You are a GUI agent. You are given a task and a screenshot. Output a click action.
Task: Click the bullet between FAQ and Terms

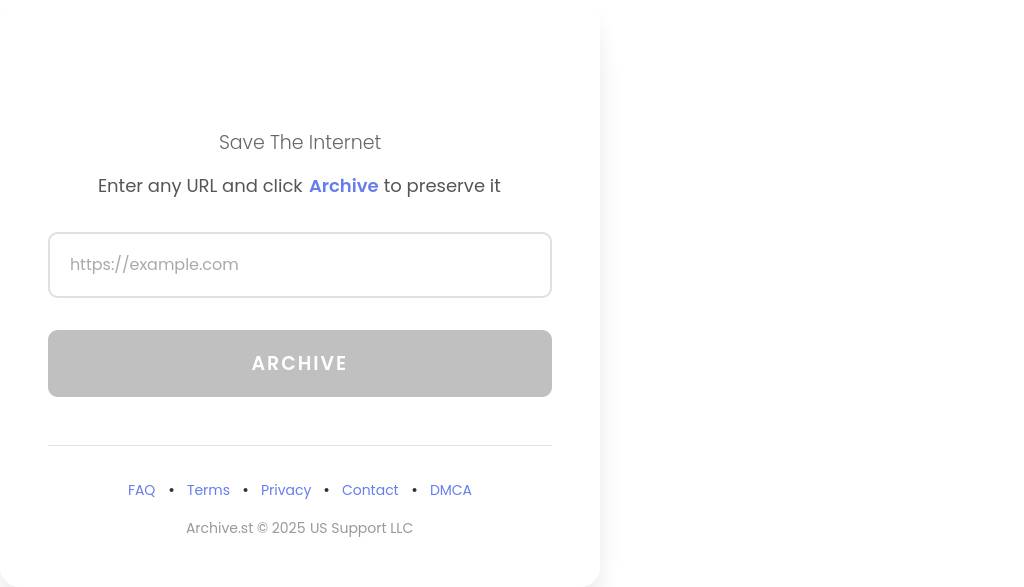click(171, 490)
